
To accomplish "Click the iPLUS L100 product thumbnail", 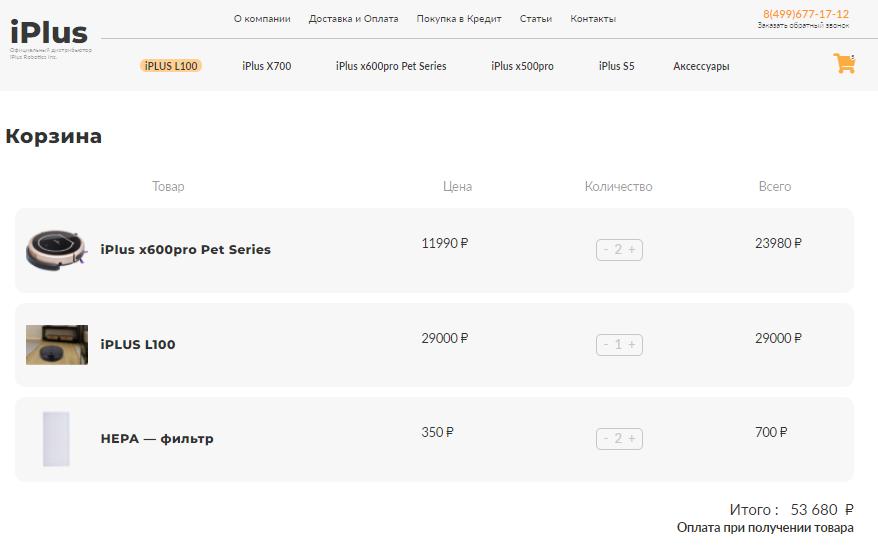I will pyautogui.click(x=57, y=345).
